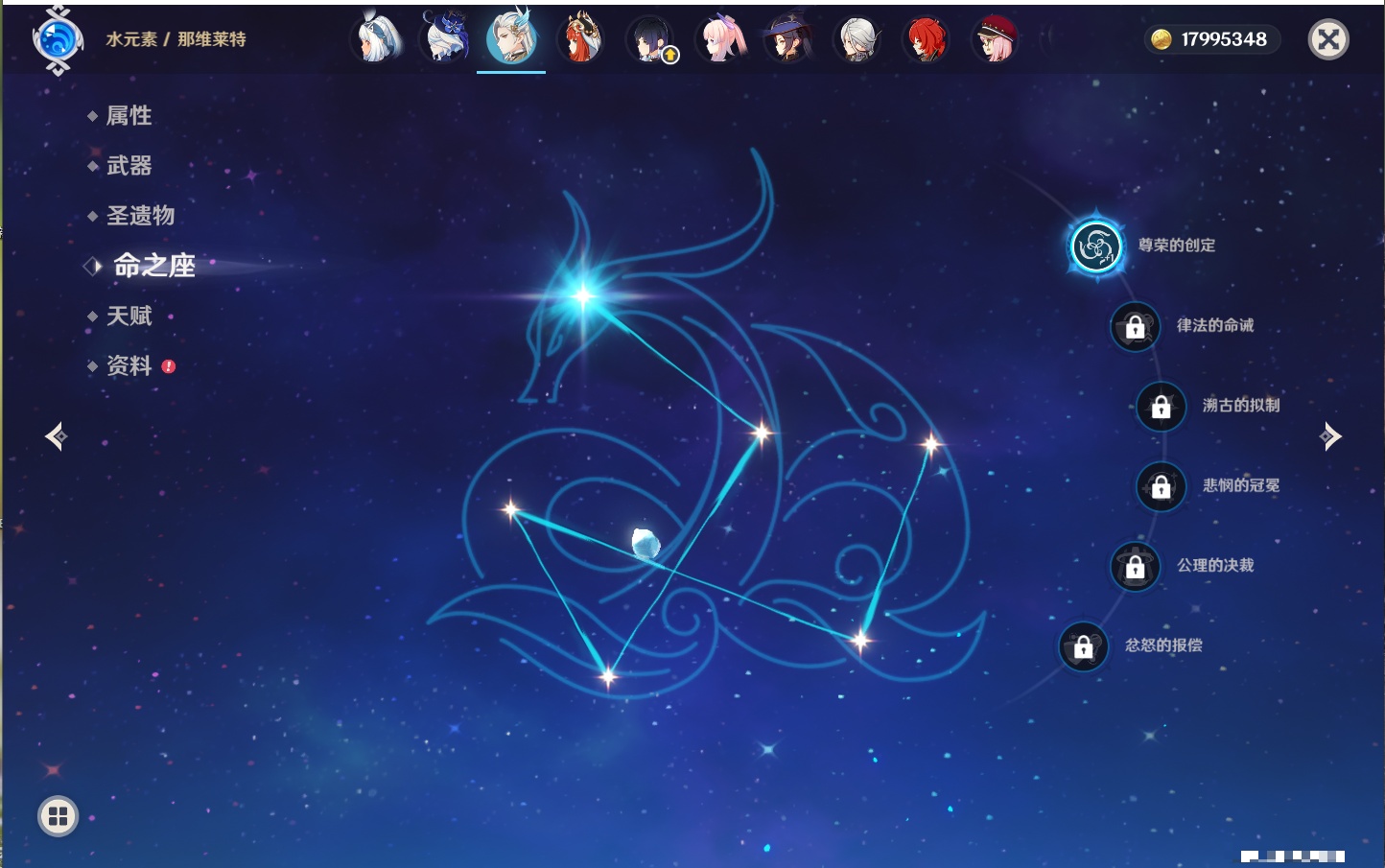
Task: Open the 武器 weapon menu
Action: point(129,166)
